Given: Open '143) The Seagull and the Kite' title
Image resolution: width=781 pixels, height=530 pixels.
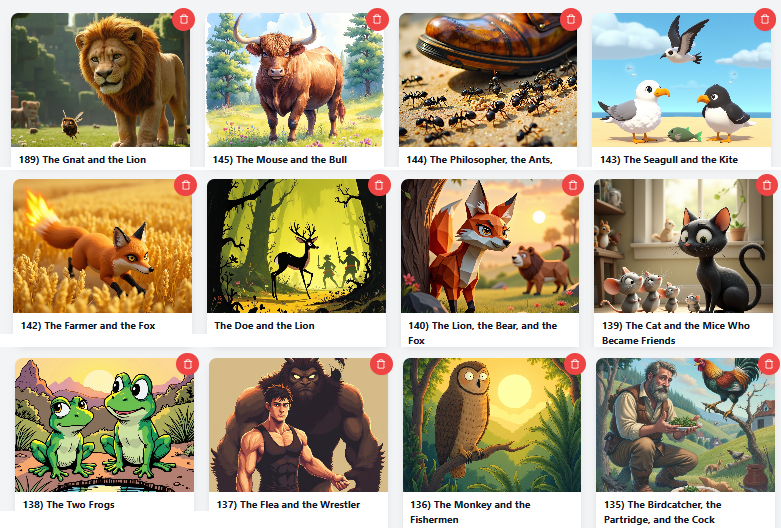Looking at the screenshot, I should (x=669, y=160).
